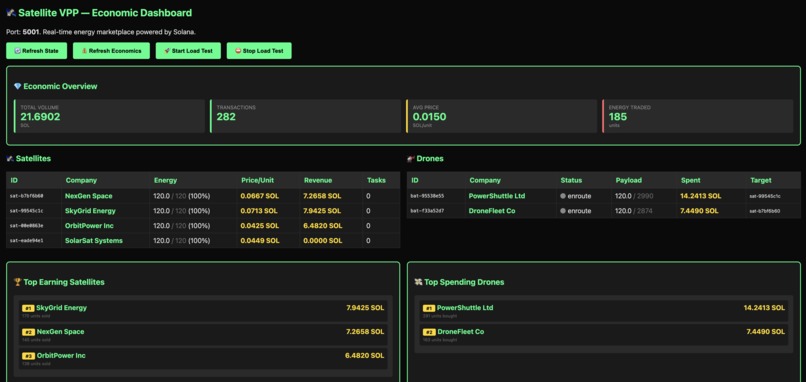The height and width of the screenshot is (382, 806).
Task: Select satellite ID sat-99545c1c in Satellites table
Action: (27, 211)
